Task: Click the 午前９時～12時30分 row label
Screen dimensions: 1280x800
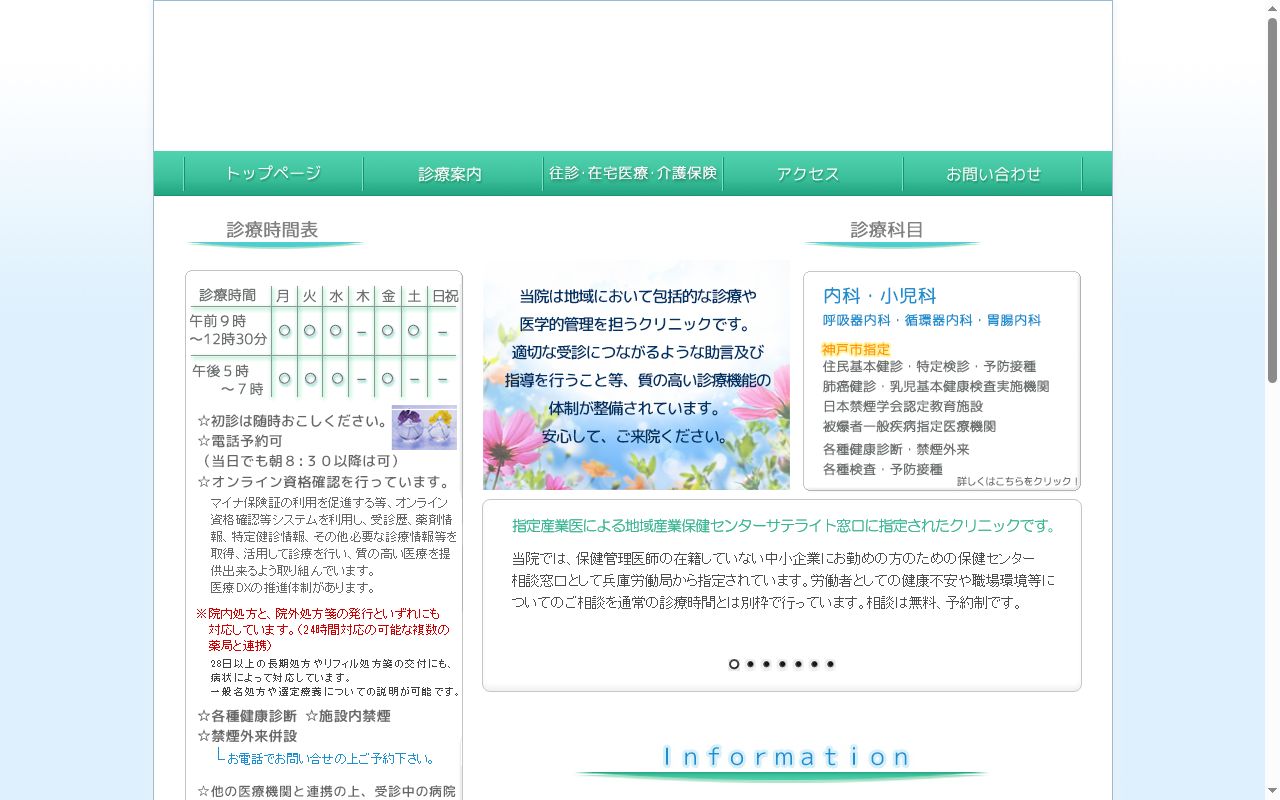Action: tap(229, 330)
